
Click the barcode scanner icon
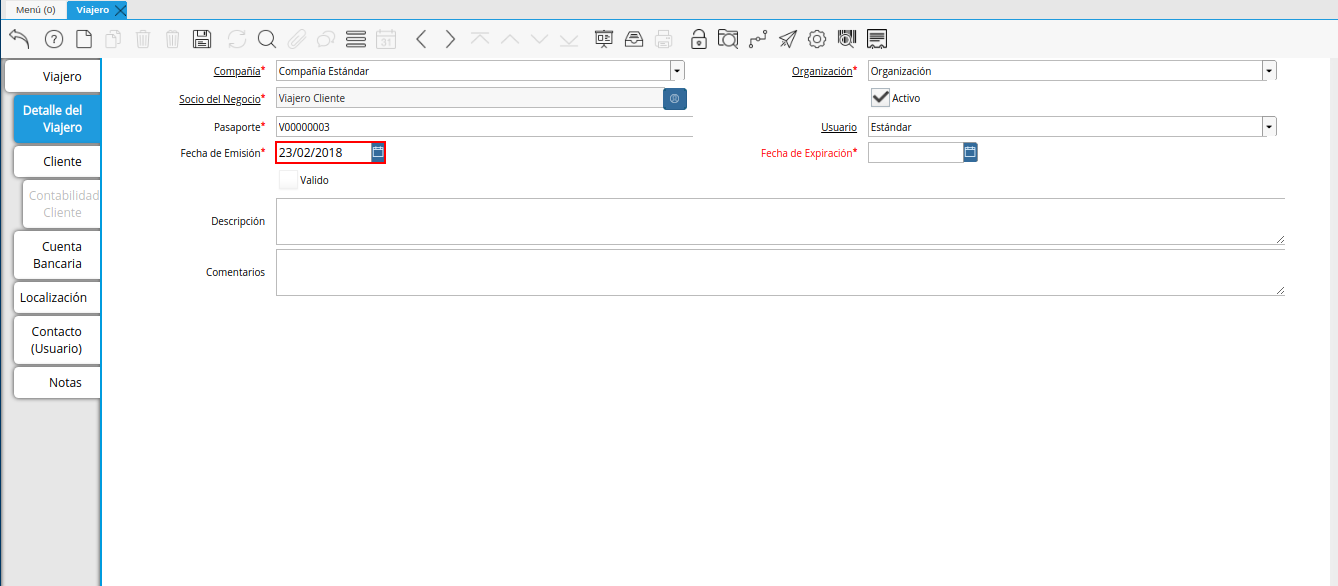click(x=847, y=39)
